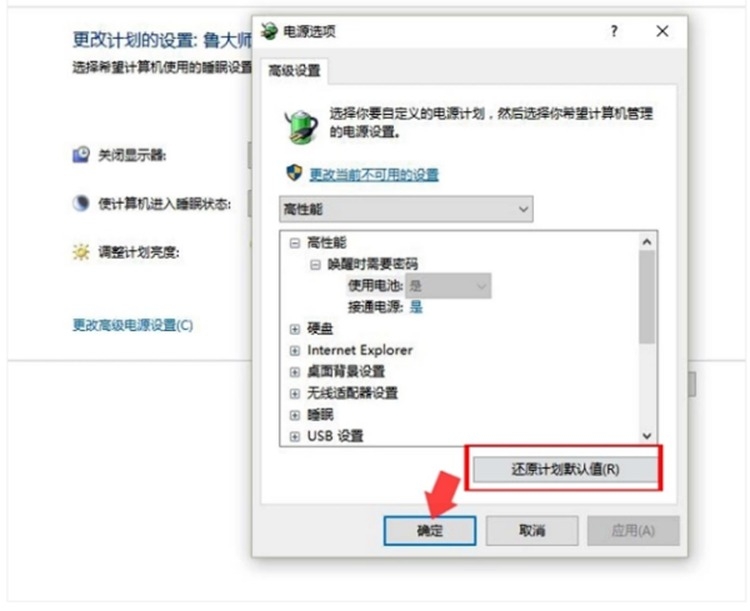Screen dimensions: 750x611
Task: Click the help question mark button
Action: [x=614, y=31]
